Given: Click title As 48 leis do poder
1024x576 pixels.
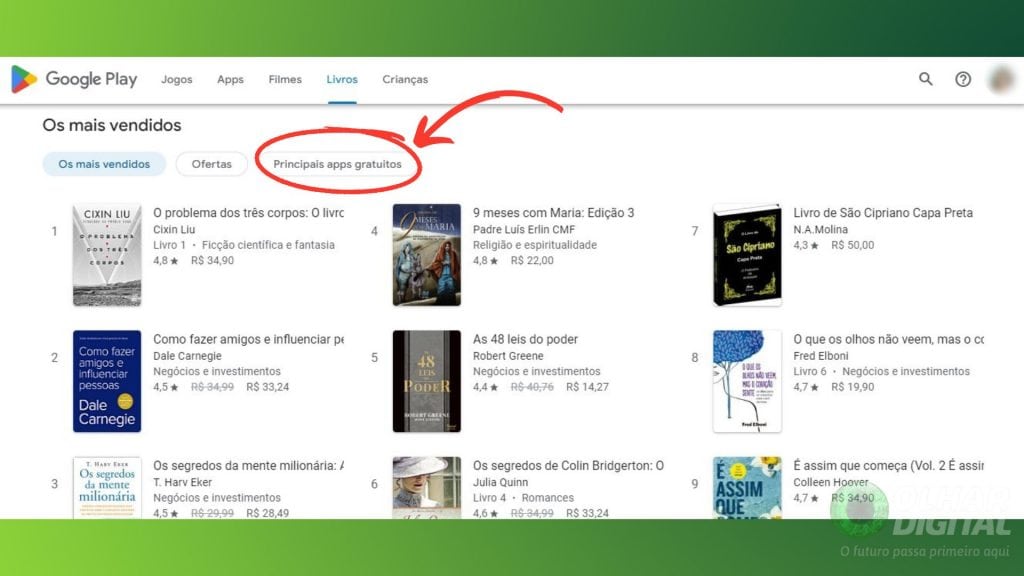Looking at the screenshot, I should click(525, 340).
